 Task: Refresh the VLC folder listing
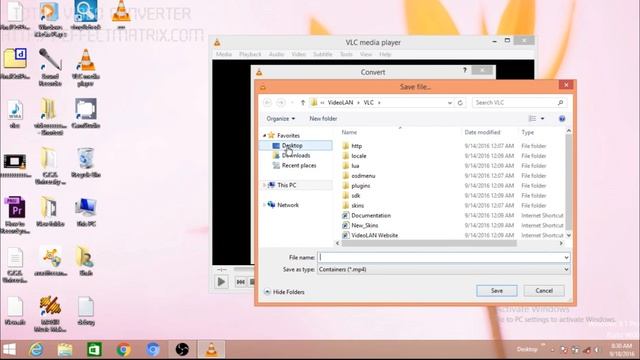460,102
